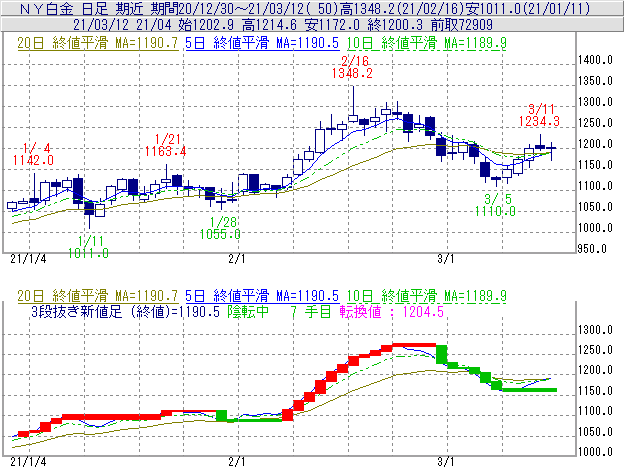
Task: Click the 1/21 1163.4 high annotation
Action: click(x=166, y=145)
